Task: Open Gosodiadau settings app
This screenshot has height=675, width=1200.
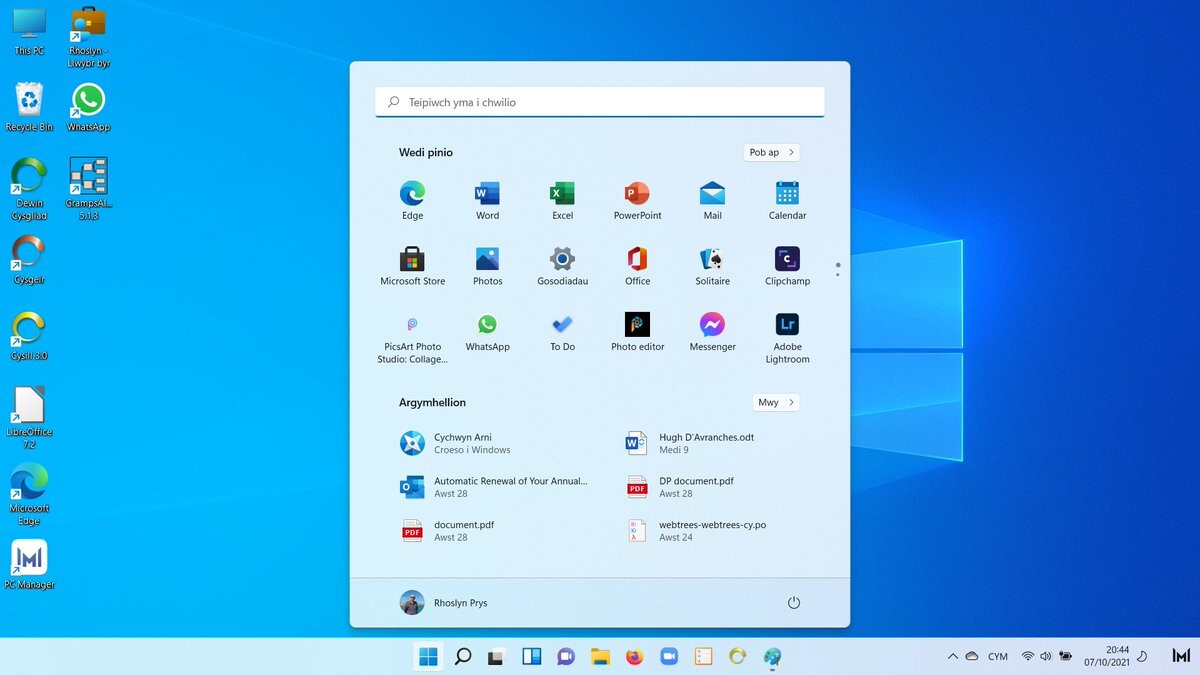Action: pos(562,266)
